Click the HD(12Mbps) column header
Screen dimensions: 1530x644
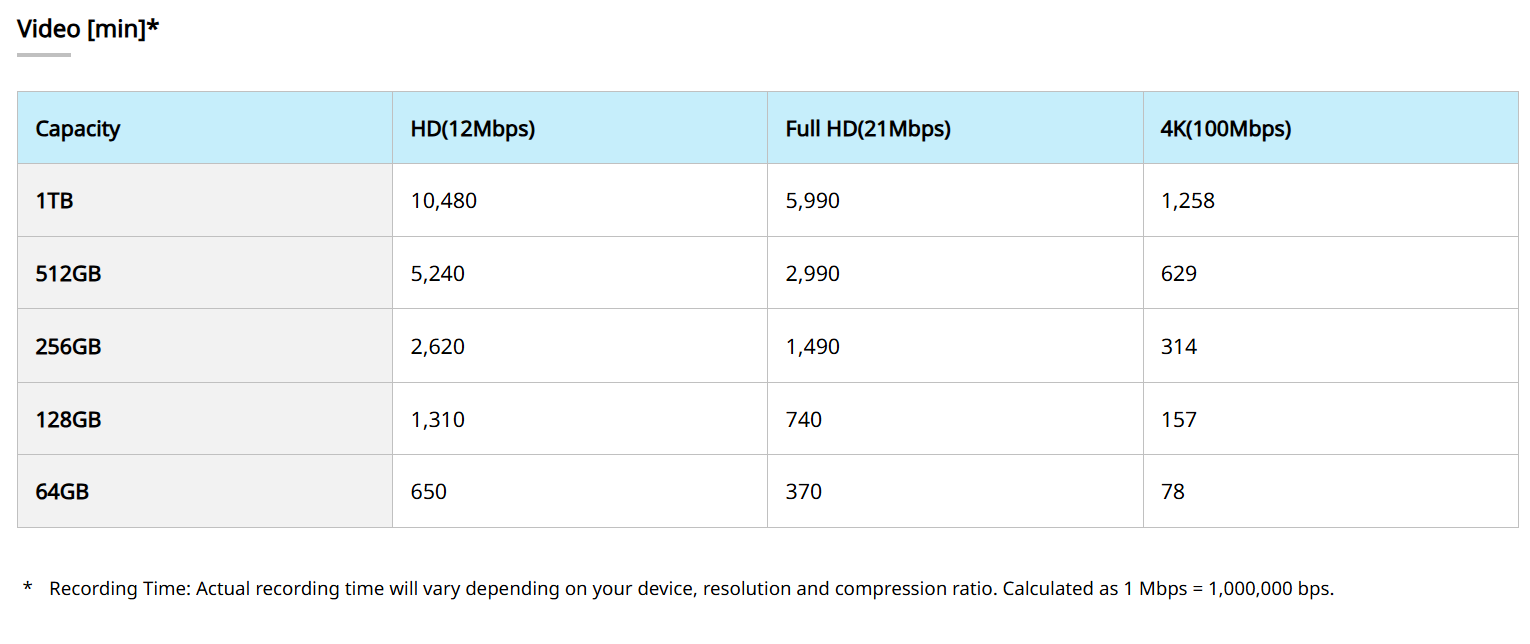(x=473, y=129)
